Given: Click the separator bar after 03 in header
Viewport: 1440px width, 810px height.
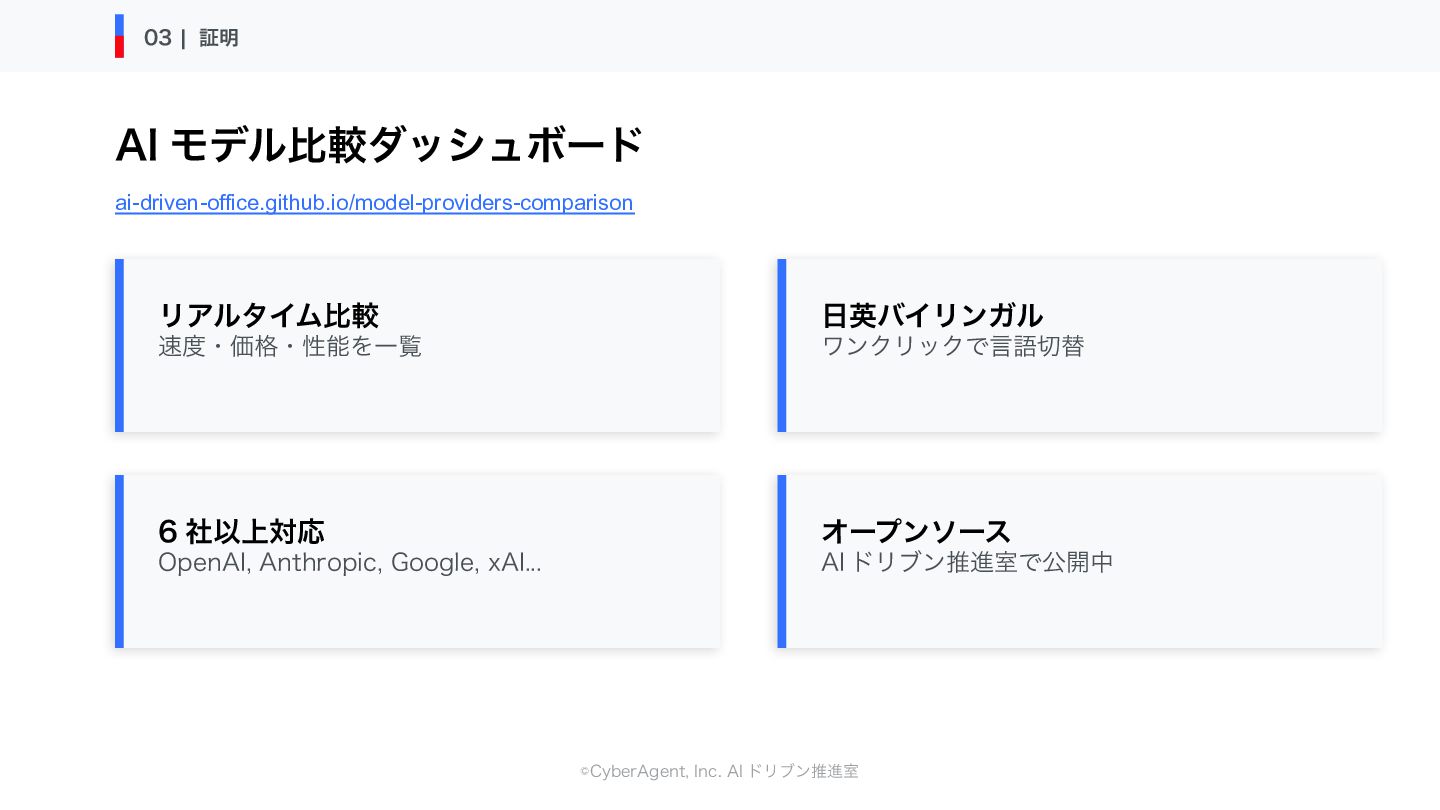Looking at the screenshot, I should [x=183, y=38].
